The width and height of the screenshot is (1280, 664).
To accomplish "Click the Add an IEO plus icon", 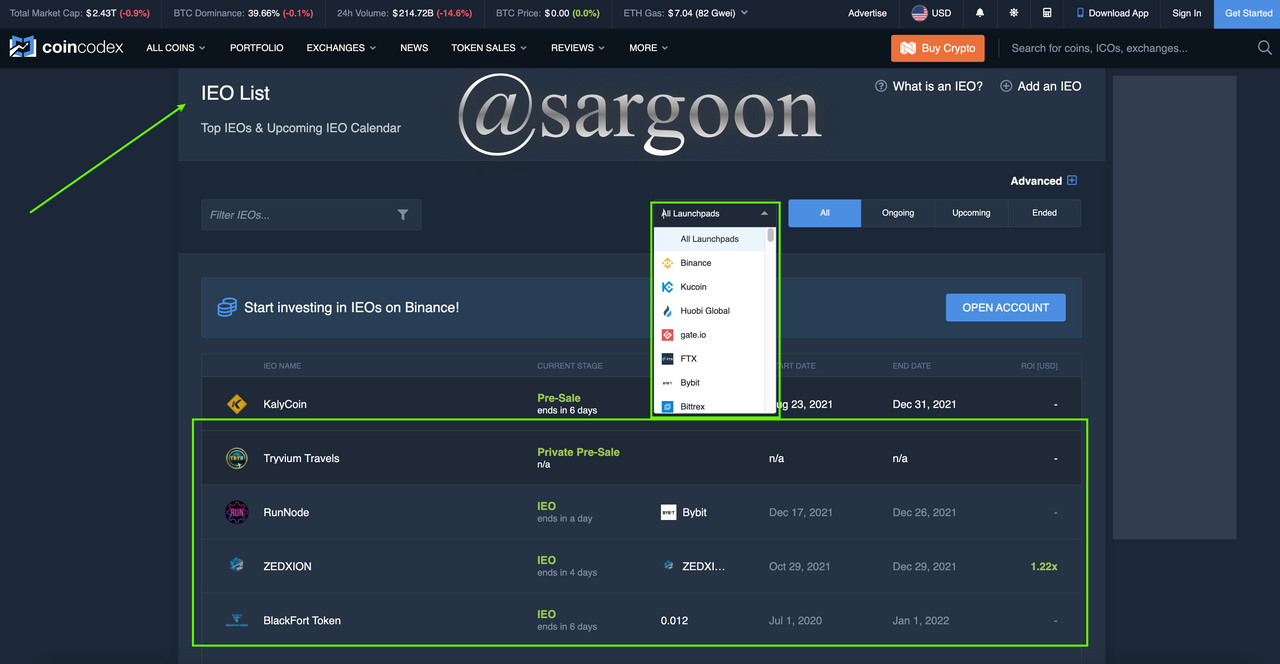I will [x=1006, y=86].
